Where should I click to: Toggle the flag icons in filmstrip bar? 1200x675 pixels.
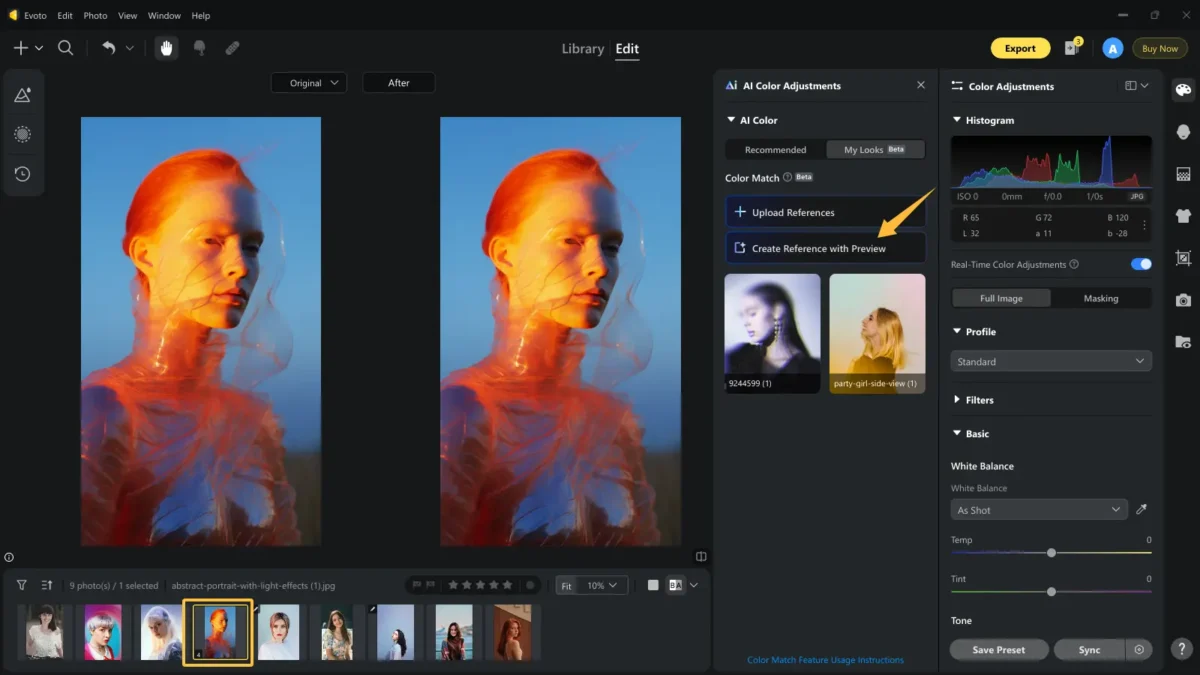pos(423,585)
